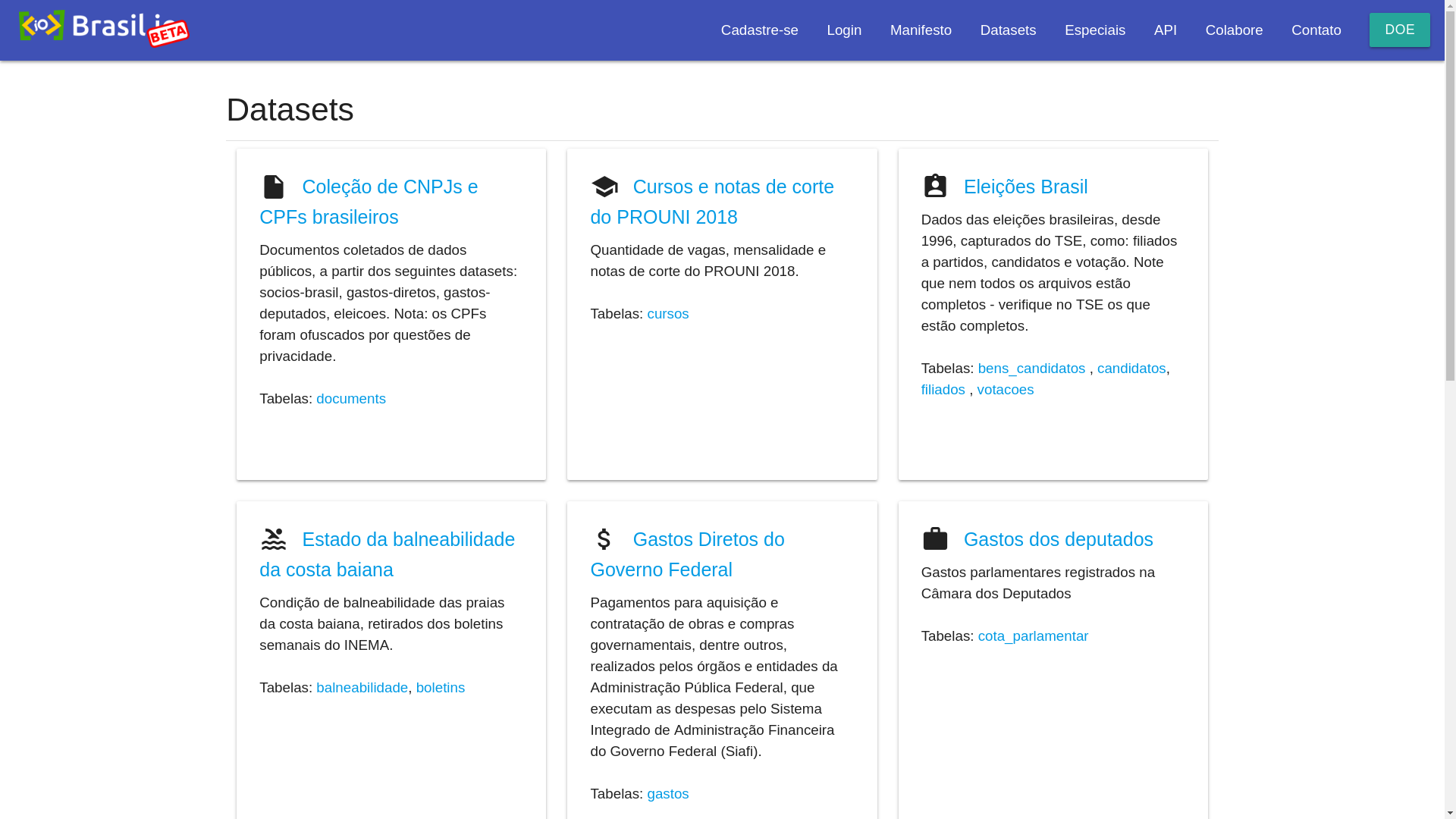Go to the Login page
Image resolution: width=1456 pixels, height=819 pixels.
click(844, 30)
